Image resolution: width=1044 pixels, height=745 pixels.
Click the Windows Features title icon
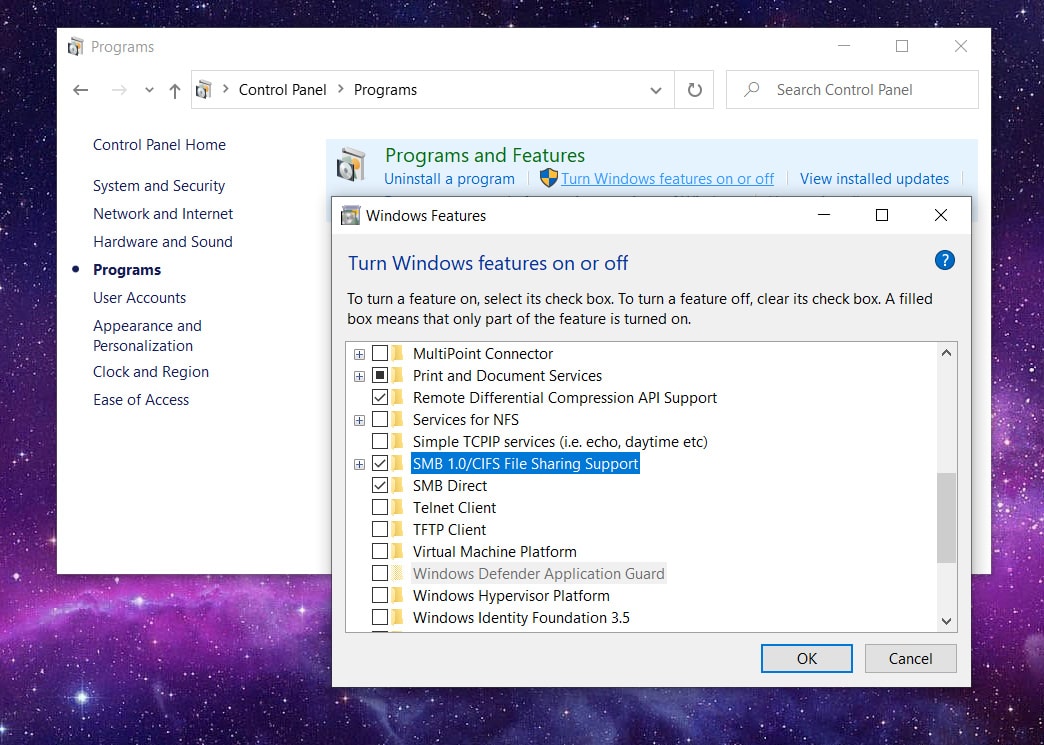click(350, 216)
